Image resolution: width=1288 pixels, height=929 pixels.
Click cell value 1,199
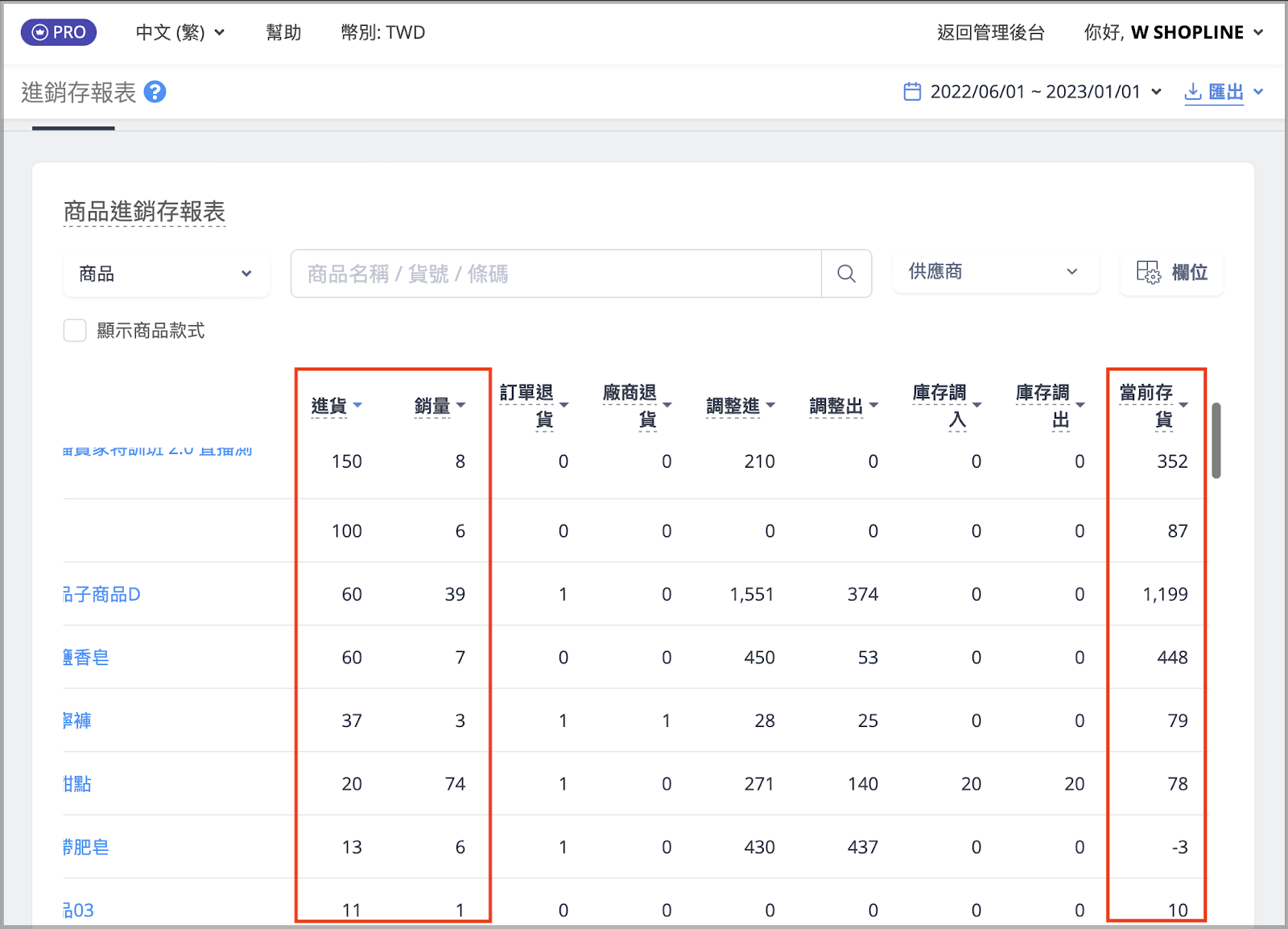point(1166,594)
